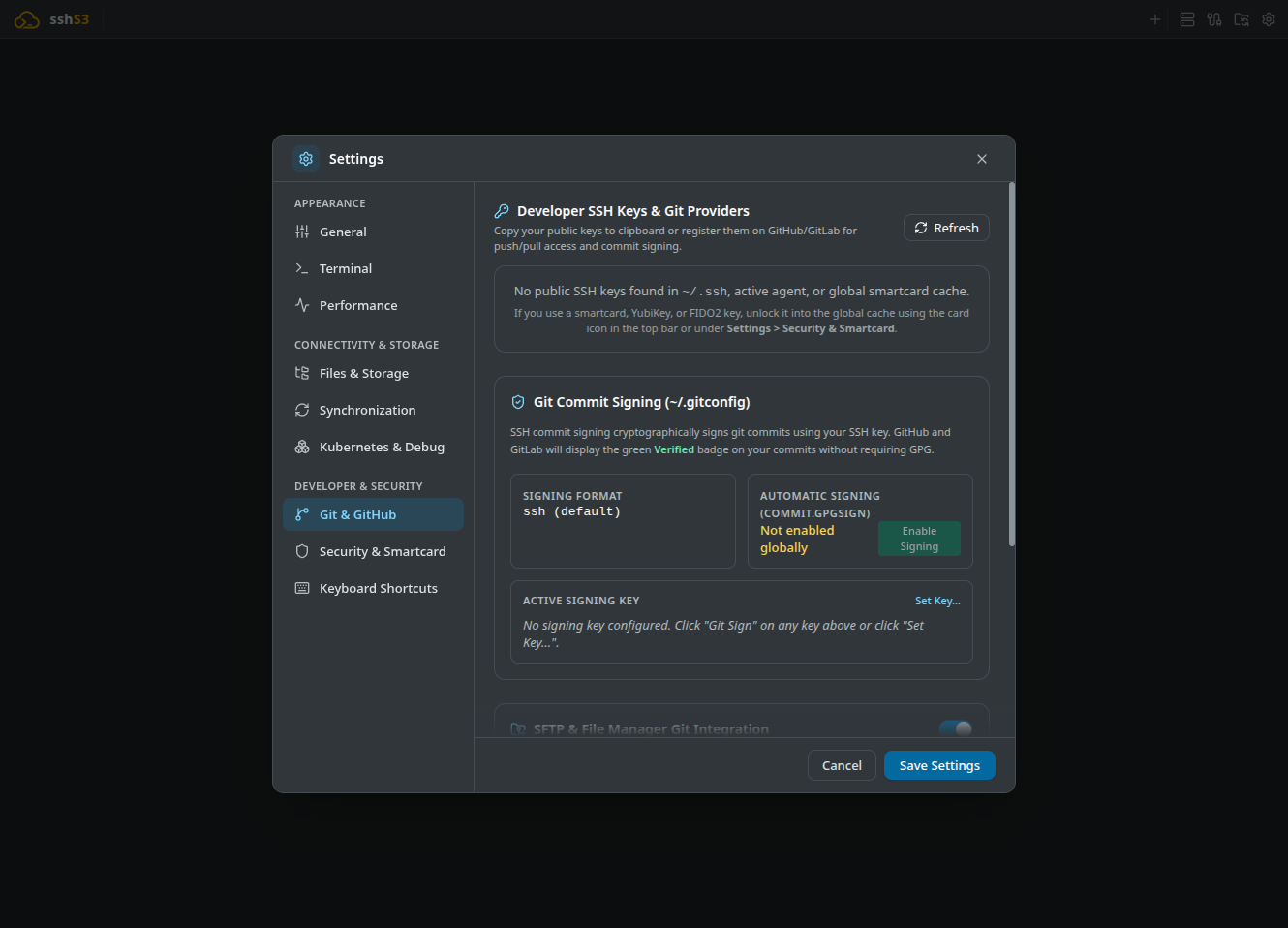Click Cancel button
The image size is (1288, 928).
click(x=842, y=765)
